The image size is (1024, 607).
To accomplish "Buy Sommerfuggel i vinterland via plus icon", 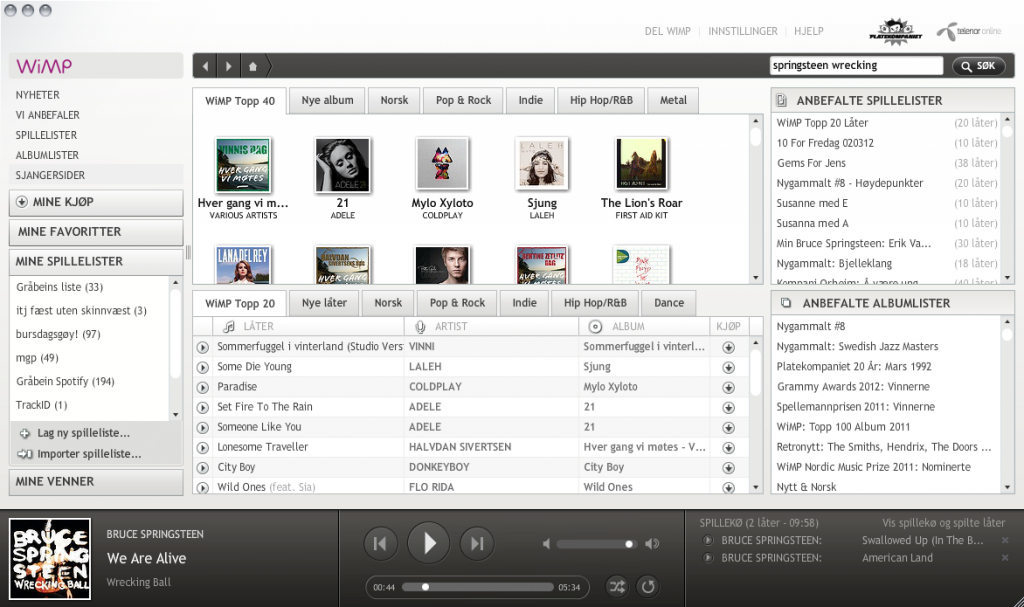I will (729, 348).
